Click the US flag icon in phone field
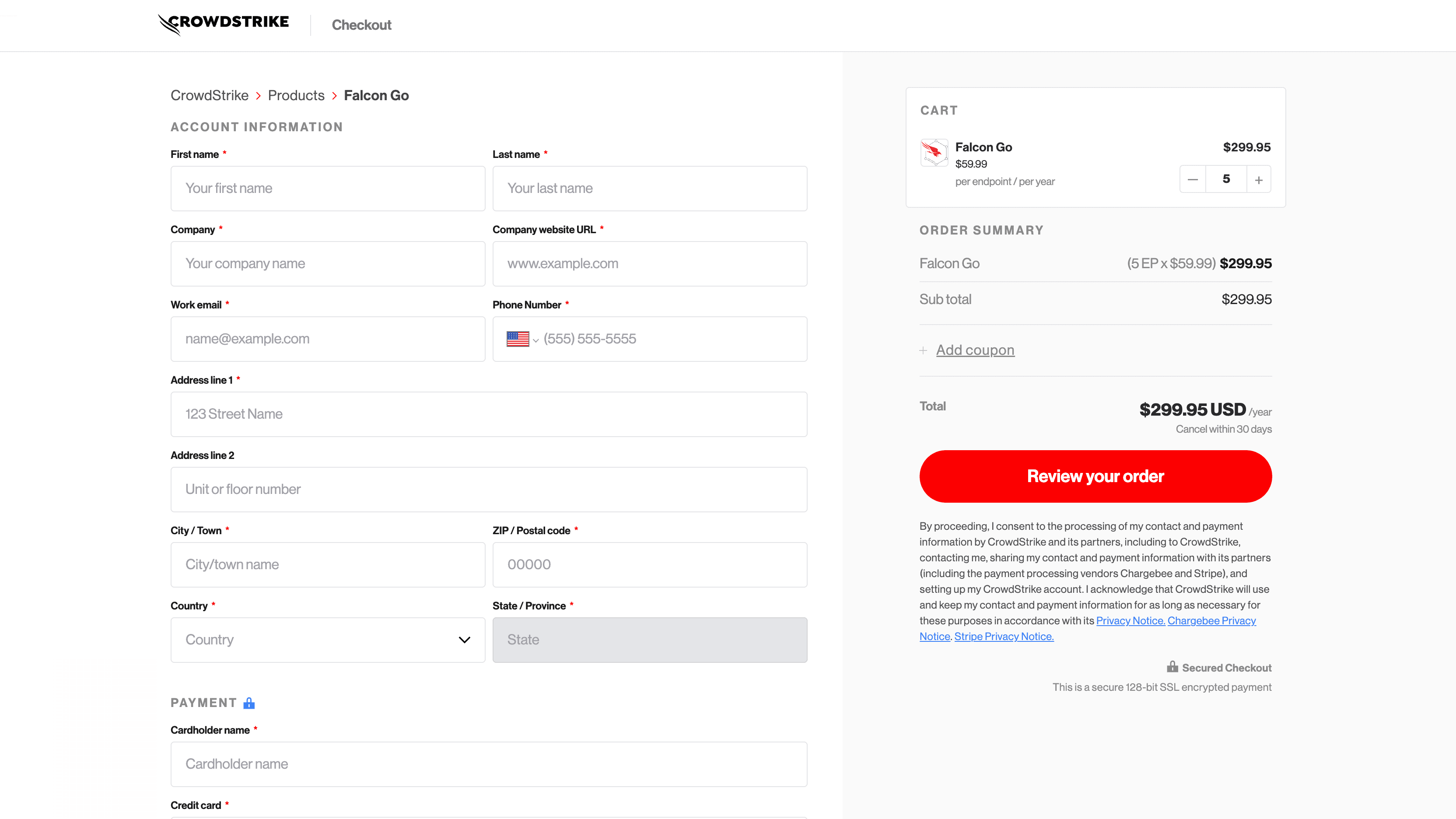Viewport: 1456px width, 819px height. point(518,339)
